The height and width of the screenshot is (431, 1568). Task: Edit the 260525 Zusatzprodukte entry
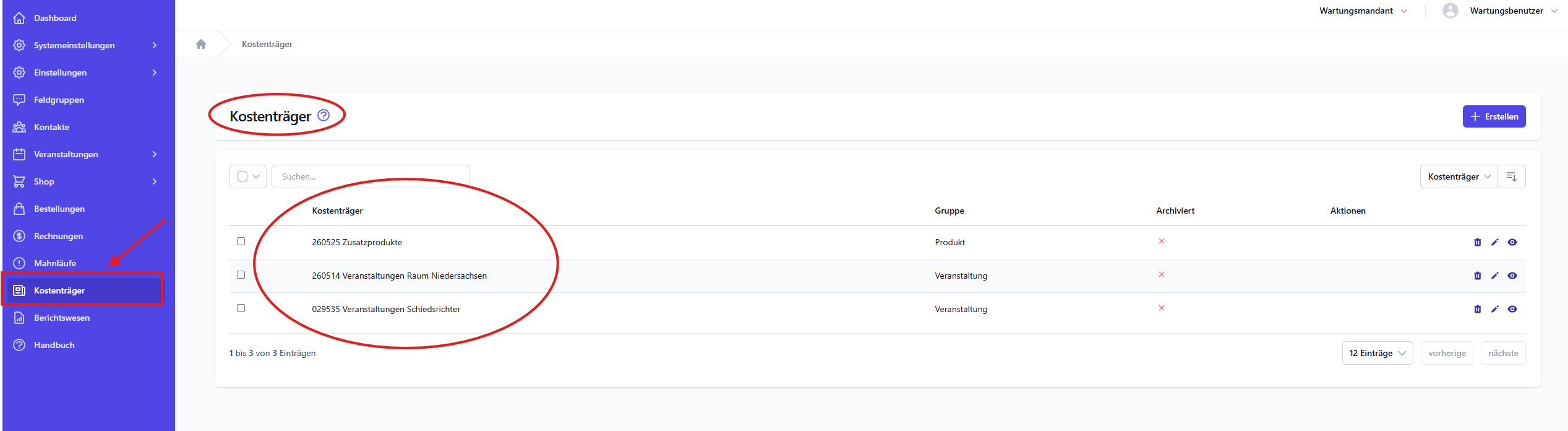tap(1495, 242)
